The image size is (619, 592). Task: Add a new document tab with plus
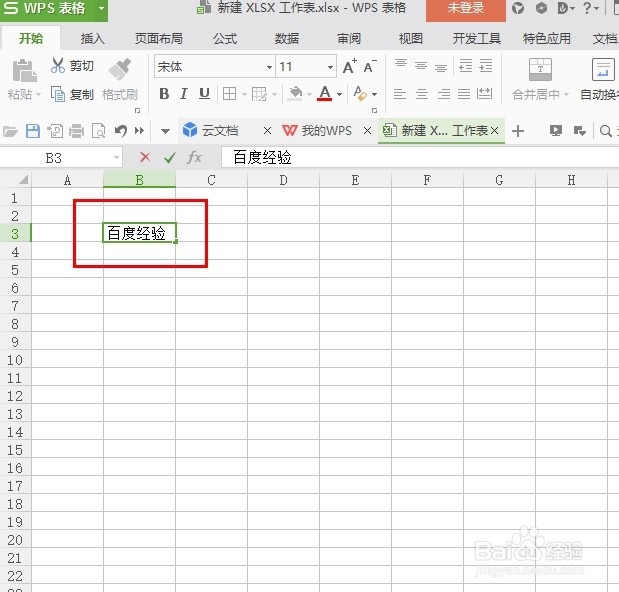[518, 131]
